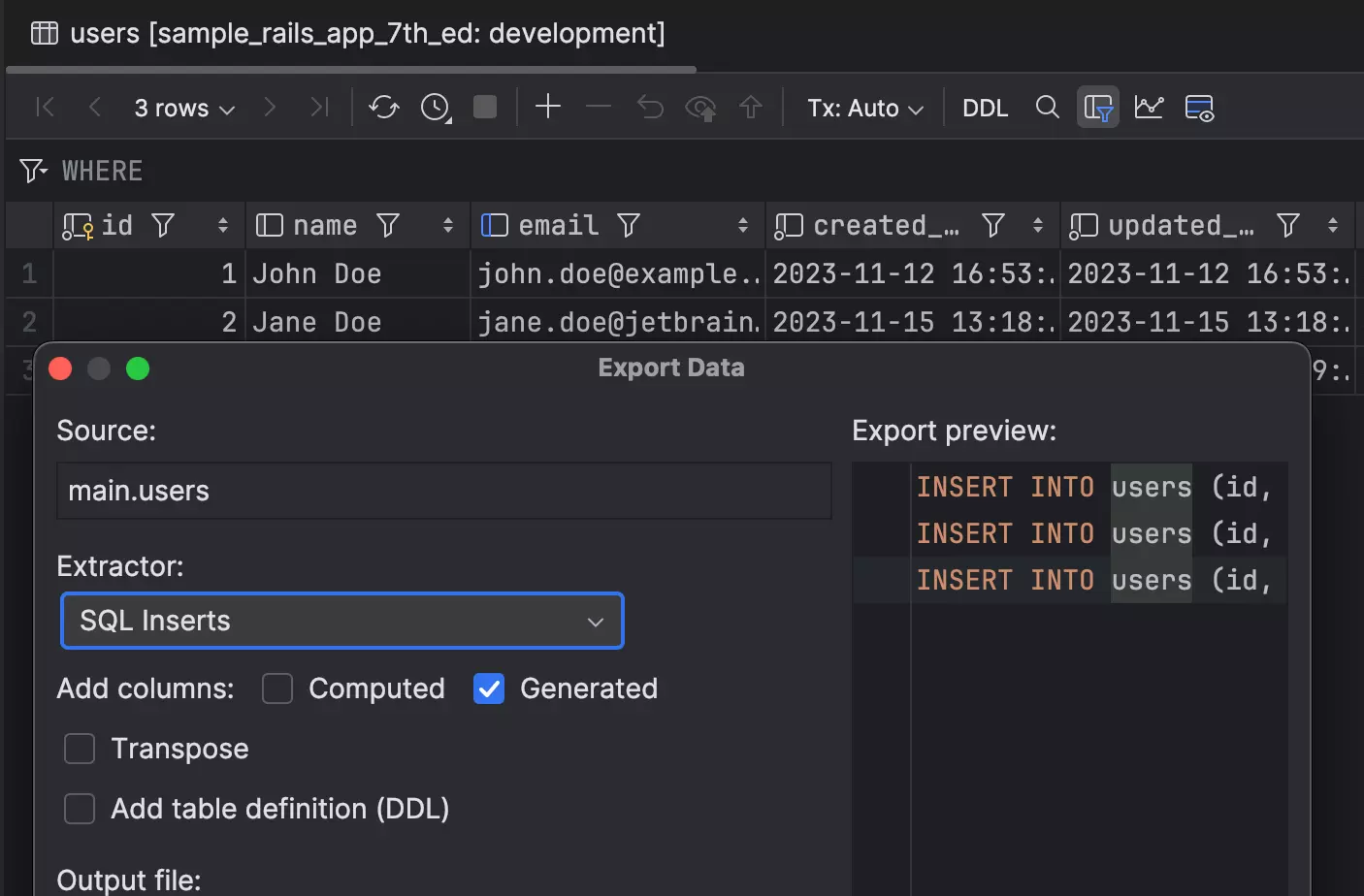Click the Show Chart icon
The width and height of the screenshot is (1364, 896).
[1149, 107]
